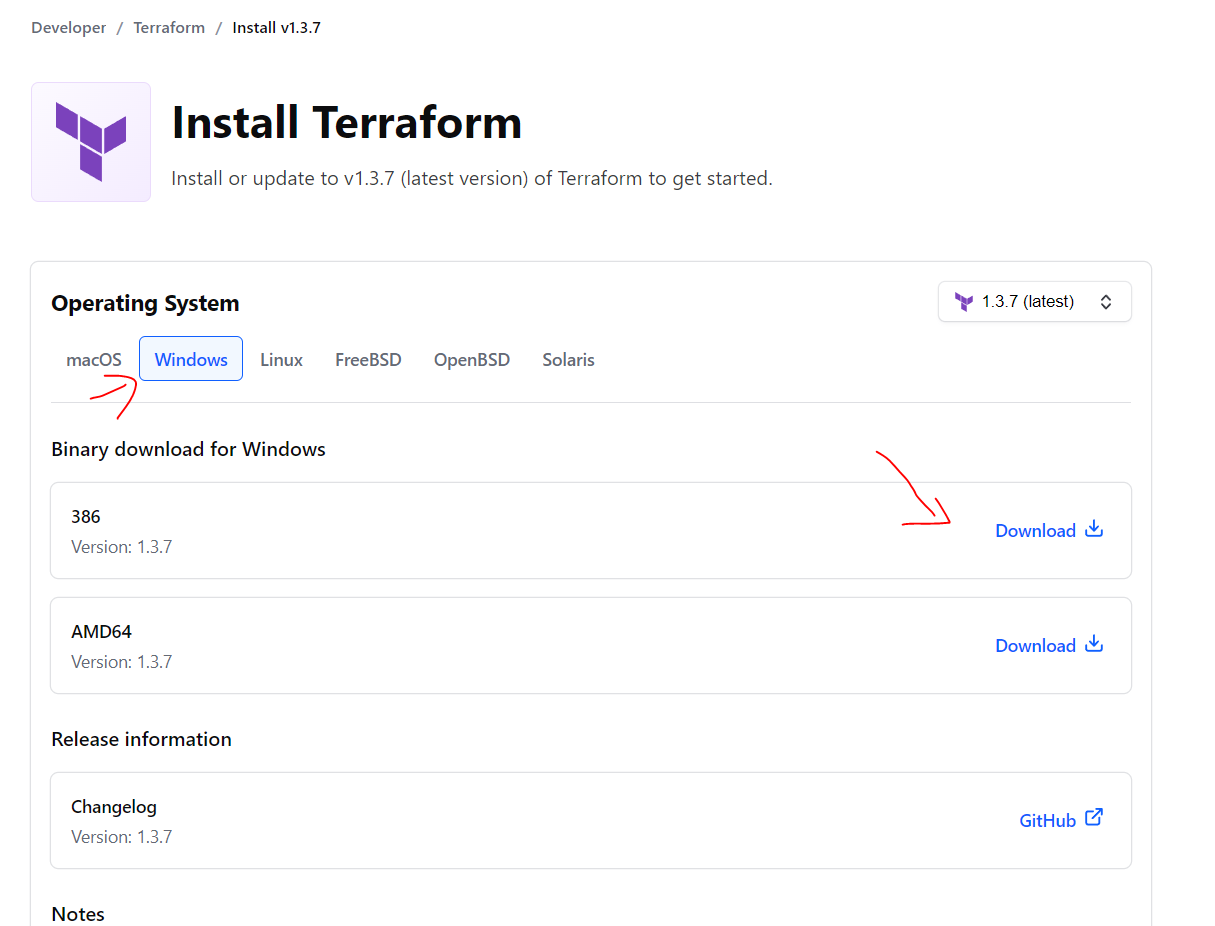This screenshot has height=926, width=1215.
Task: Click the Terraform breadcrumb link
Action: 169,28
